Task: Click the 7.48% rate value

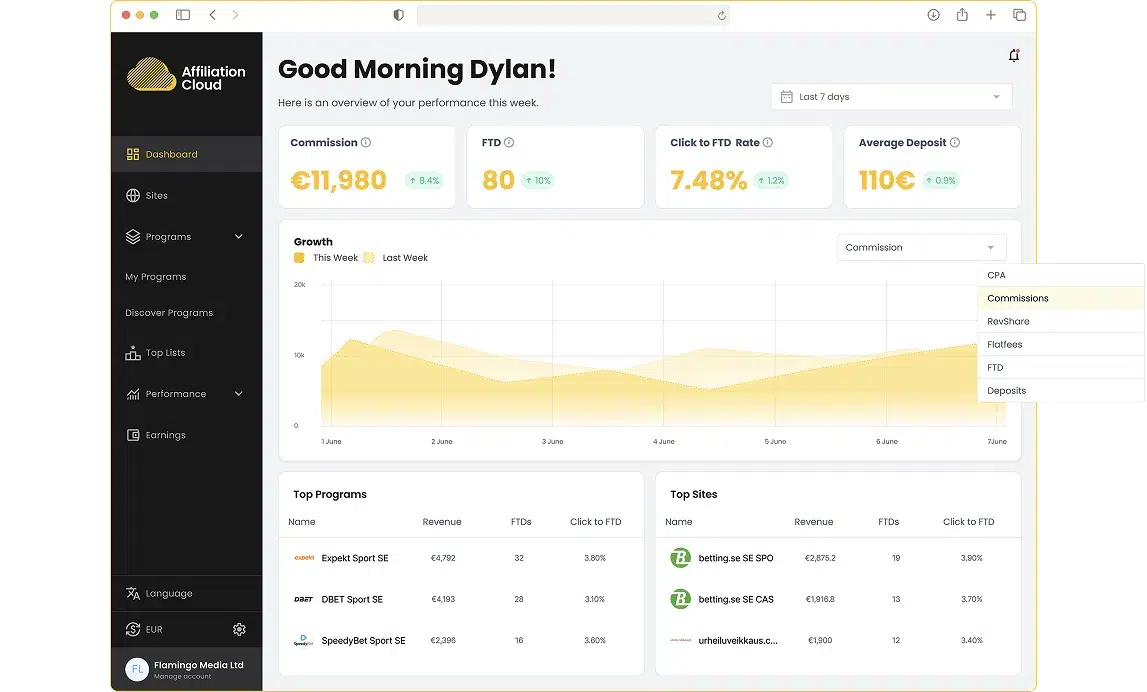Action: point(709,180)
